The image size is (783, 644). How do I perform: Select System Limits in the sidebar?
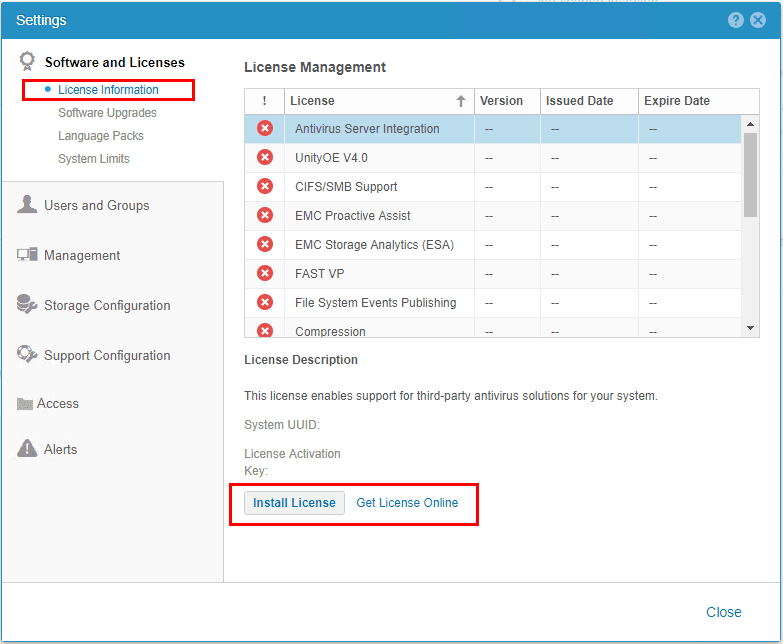click(x=94, y=159)
